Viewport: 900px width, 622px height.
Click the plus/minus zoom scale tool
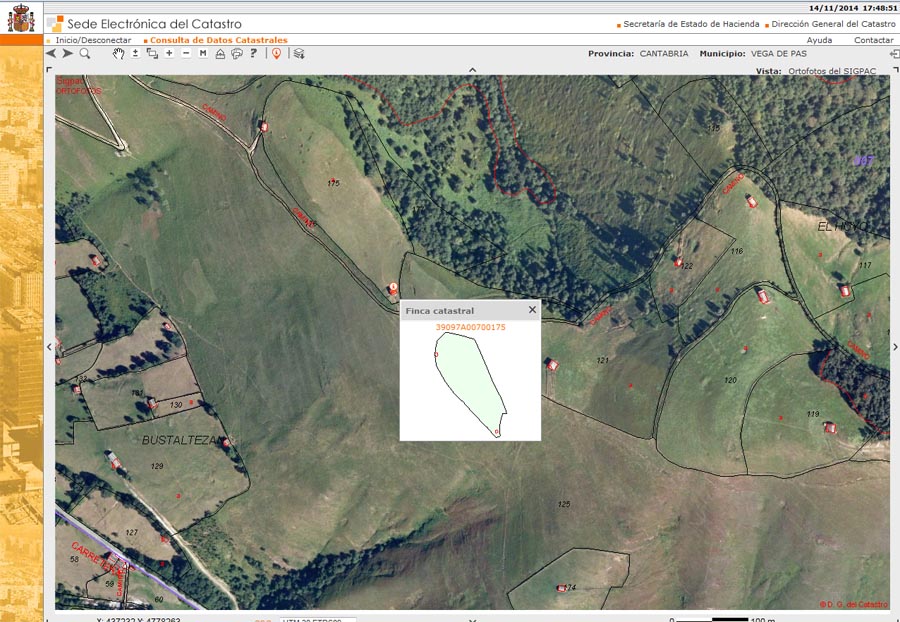[135, 53]
